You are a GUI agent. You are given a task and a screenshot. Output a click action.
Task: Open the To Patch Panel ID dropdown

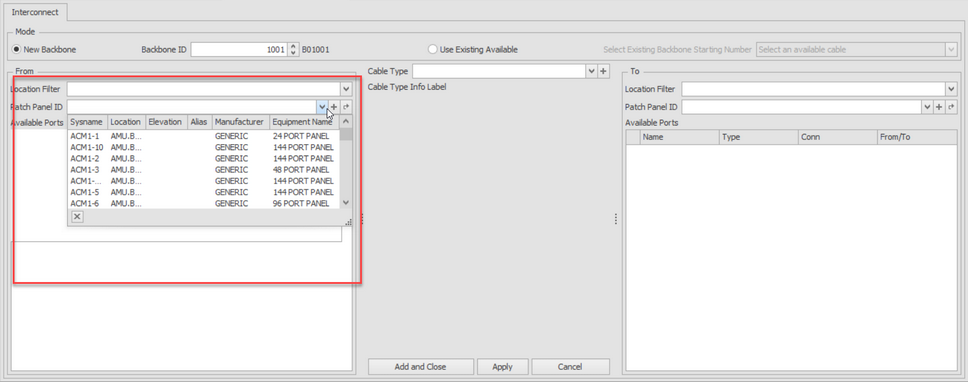pyautogui.click(x=927, y=107)
